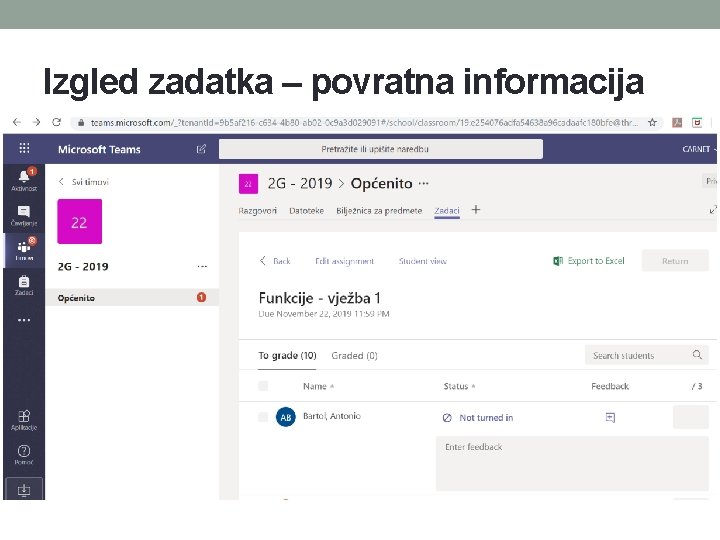
Task: Open Zadaci assignments in the sidebar
Action: click(x=24, y=285)
